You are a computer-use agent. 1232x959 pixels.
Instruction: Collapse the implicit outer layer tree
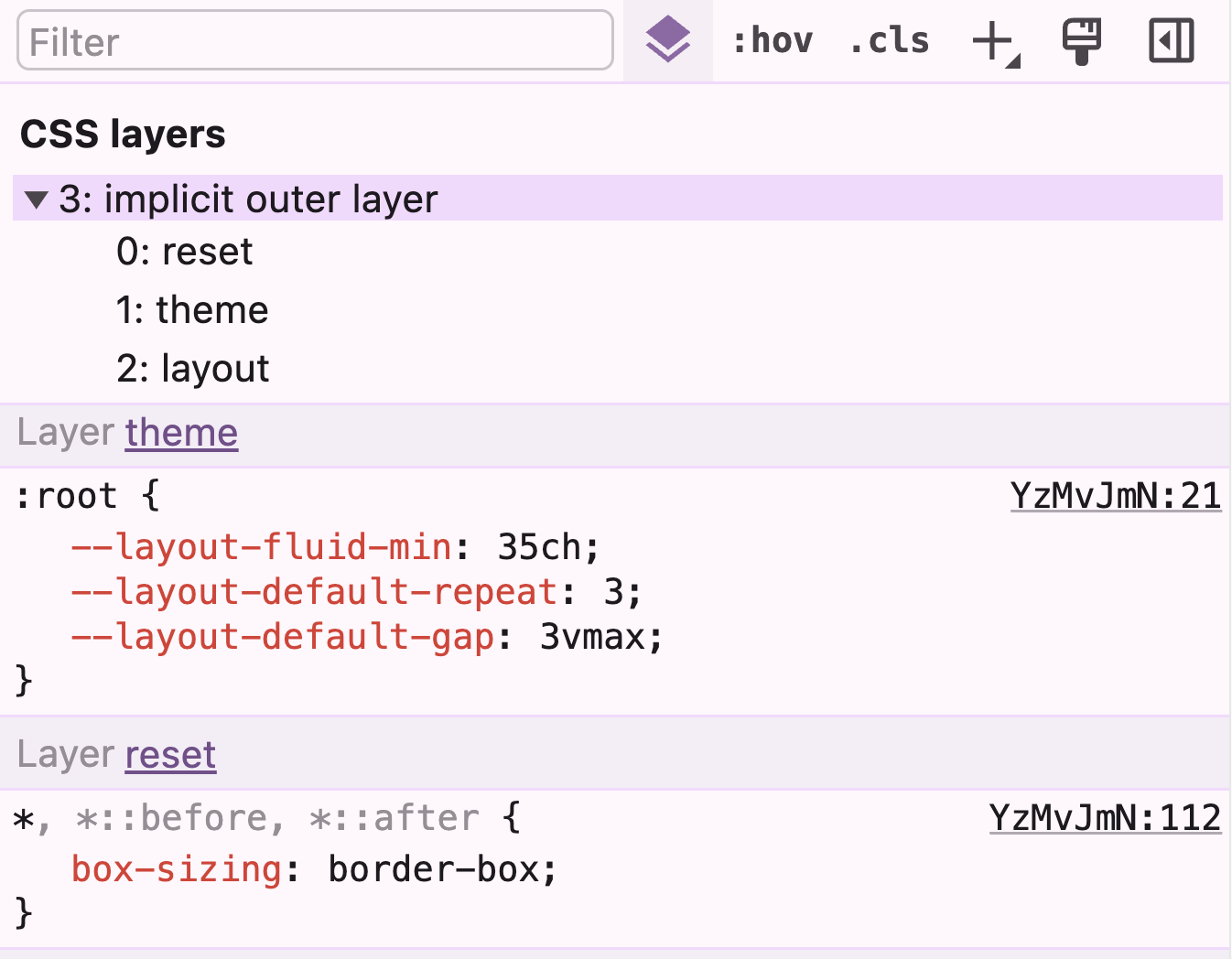[37, 199]
